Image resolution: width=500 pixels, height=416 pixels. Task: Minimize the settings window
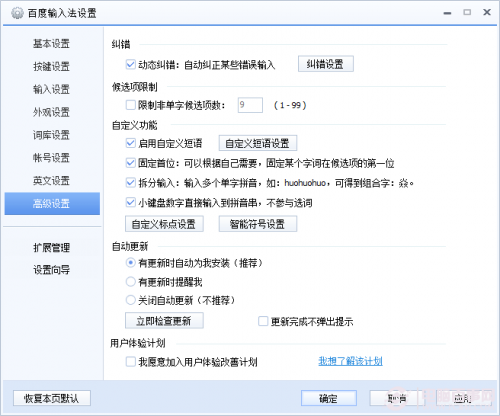[447, 13]
